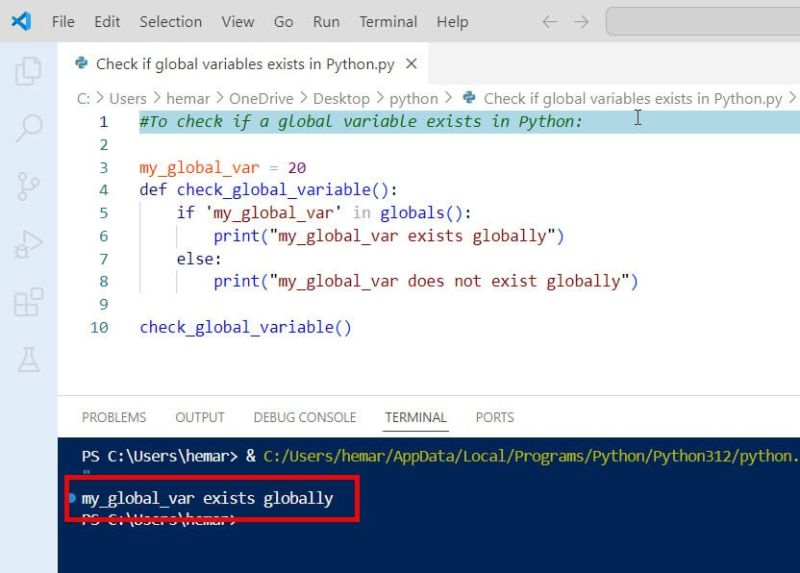Click line number 1 in gutter
Image resolution: width=800 pixels, height=573 pixels.
pos(104,122)
